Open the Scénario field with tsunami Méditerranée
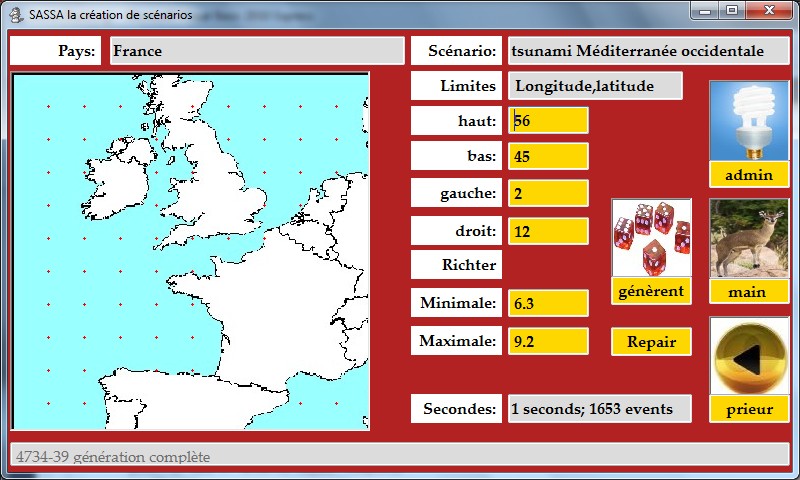800x480 pixels. [648, 51]
